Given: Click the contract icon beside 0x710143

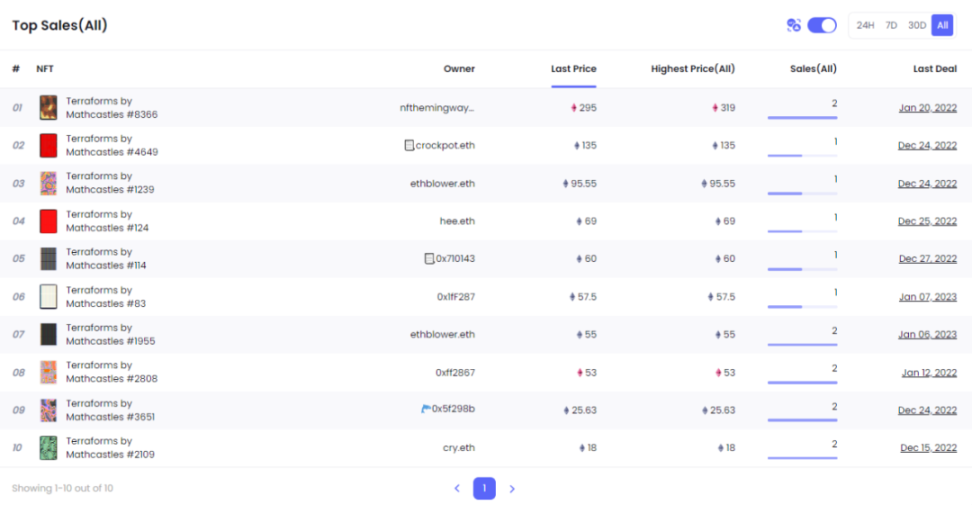Looking at the screenshot, I should [x=429, y=258].
